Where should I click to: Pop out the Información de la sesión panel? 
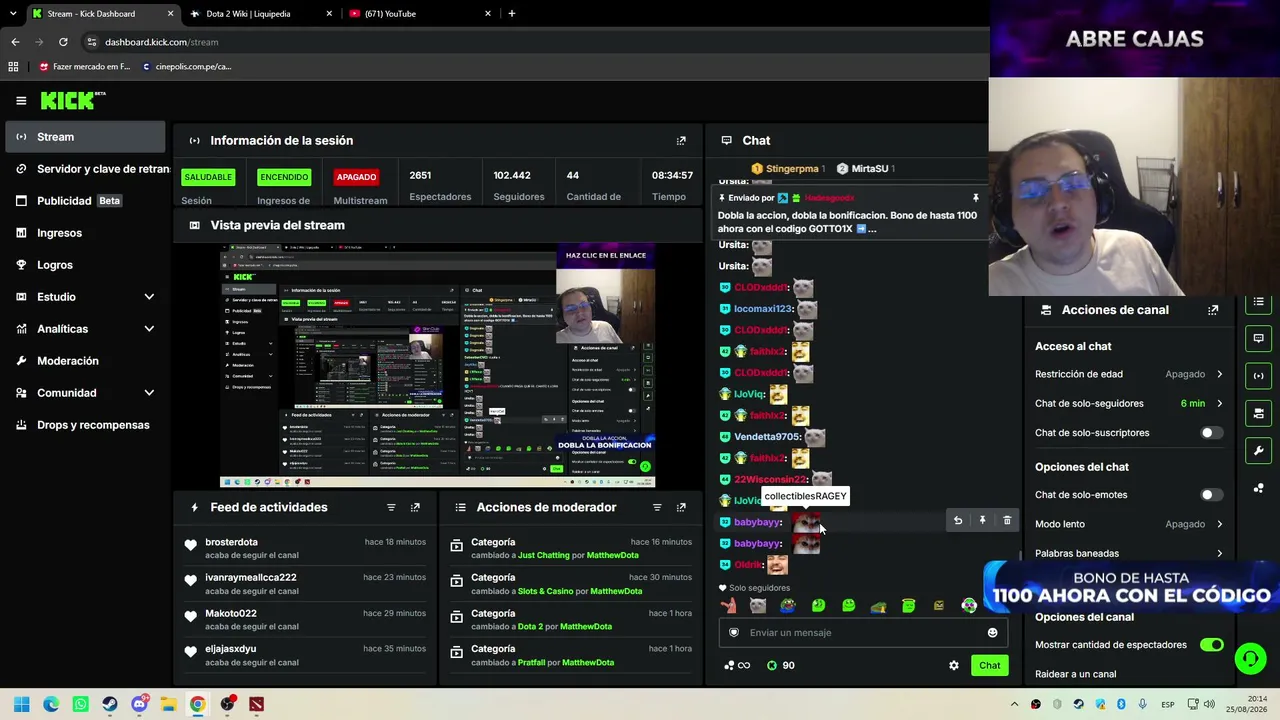pos(681,141)
